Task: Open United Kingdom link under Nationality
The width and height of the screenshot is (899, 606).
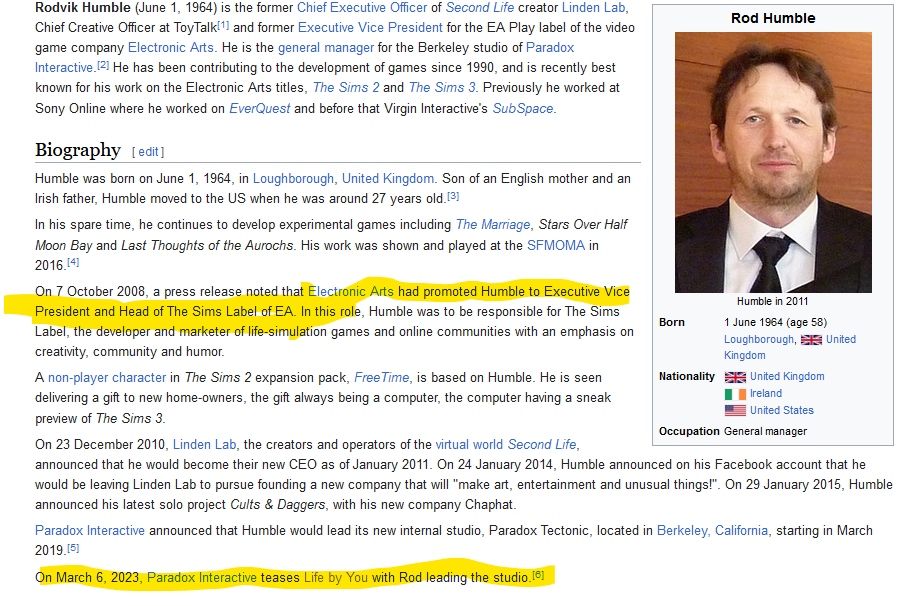Action: (x=787, y=377)
